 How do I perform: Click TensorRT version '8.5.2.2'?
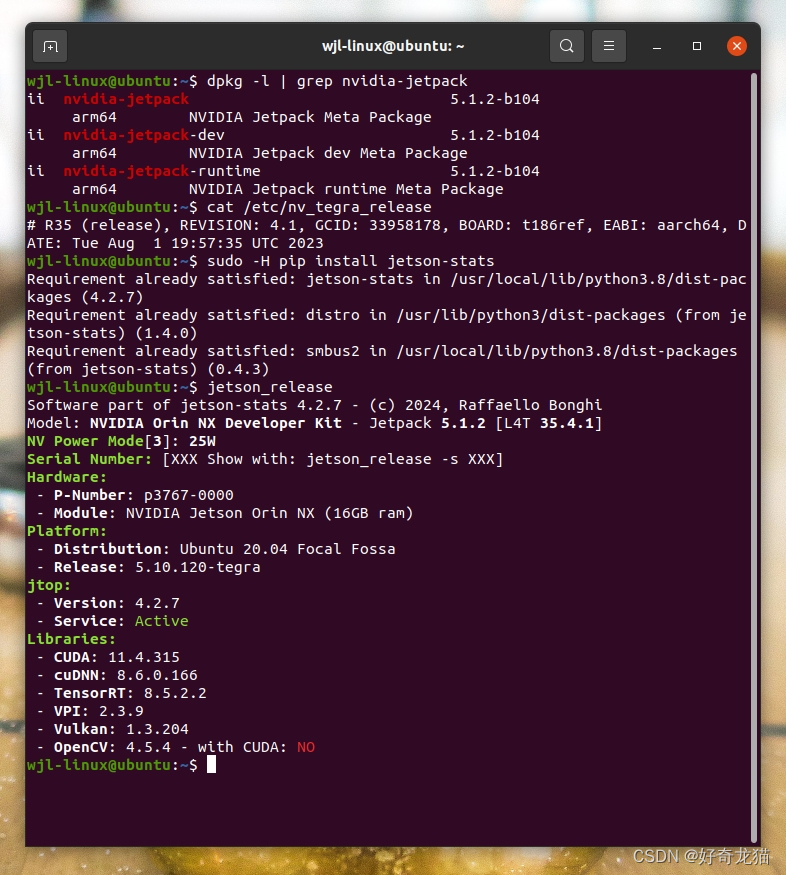tap(175, 693)
